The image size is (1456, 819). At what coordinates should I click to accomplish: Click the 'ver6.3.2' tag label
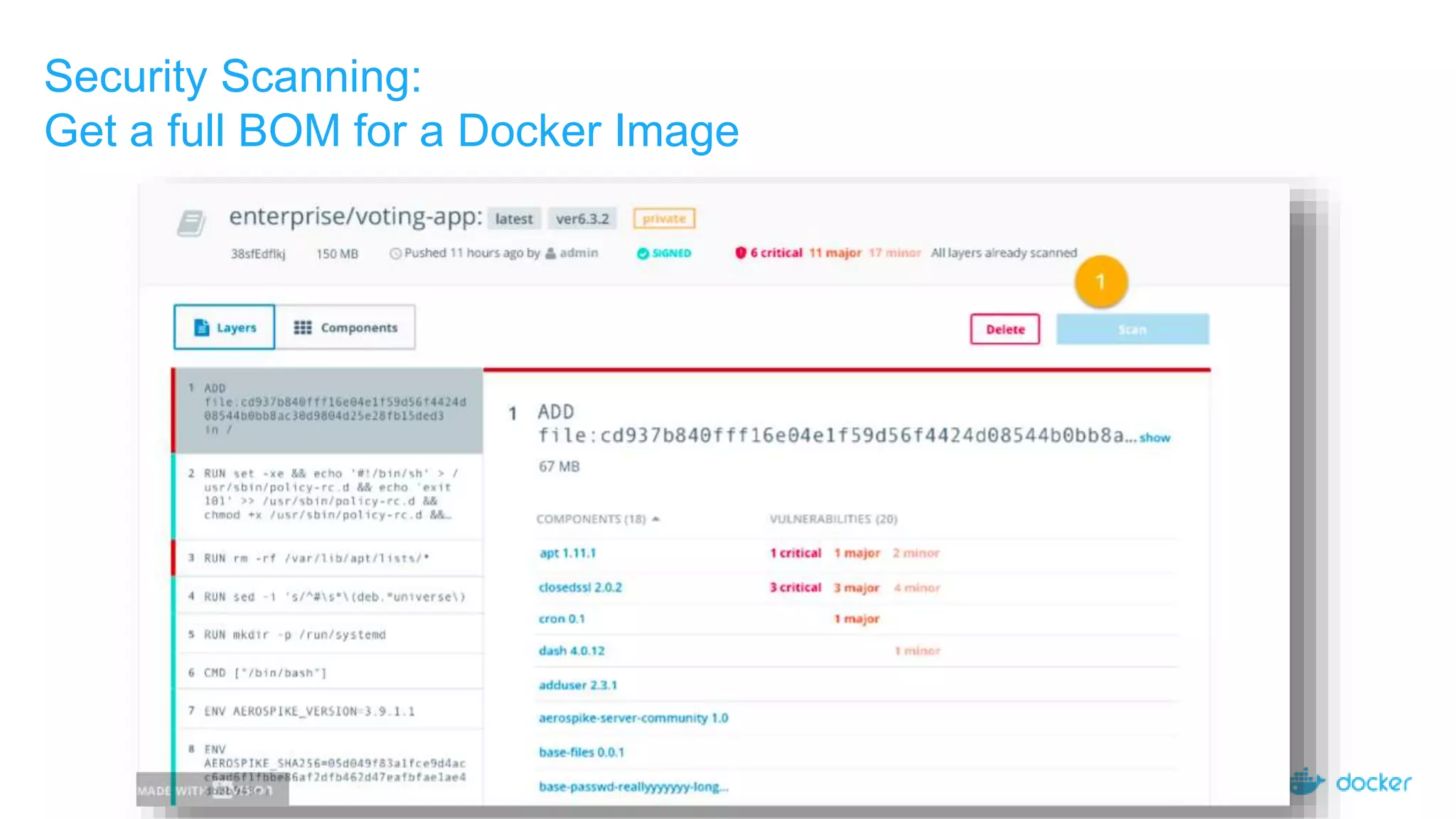pyautogui.click(x=582, y=219)
